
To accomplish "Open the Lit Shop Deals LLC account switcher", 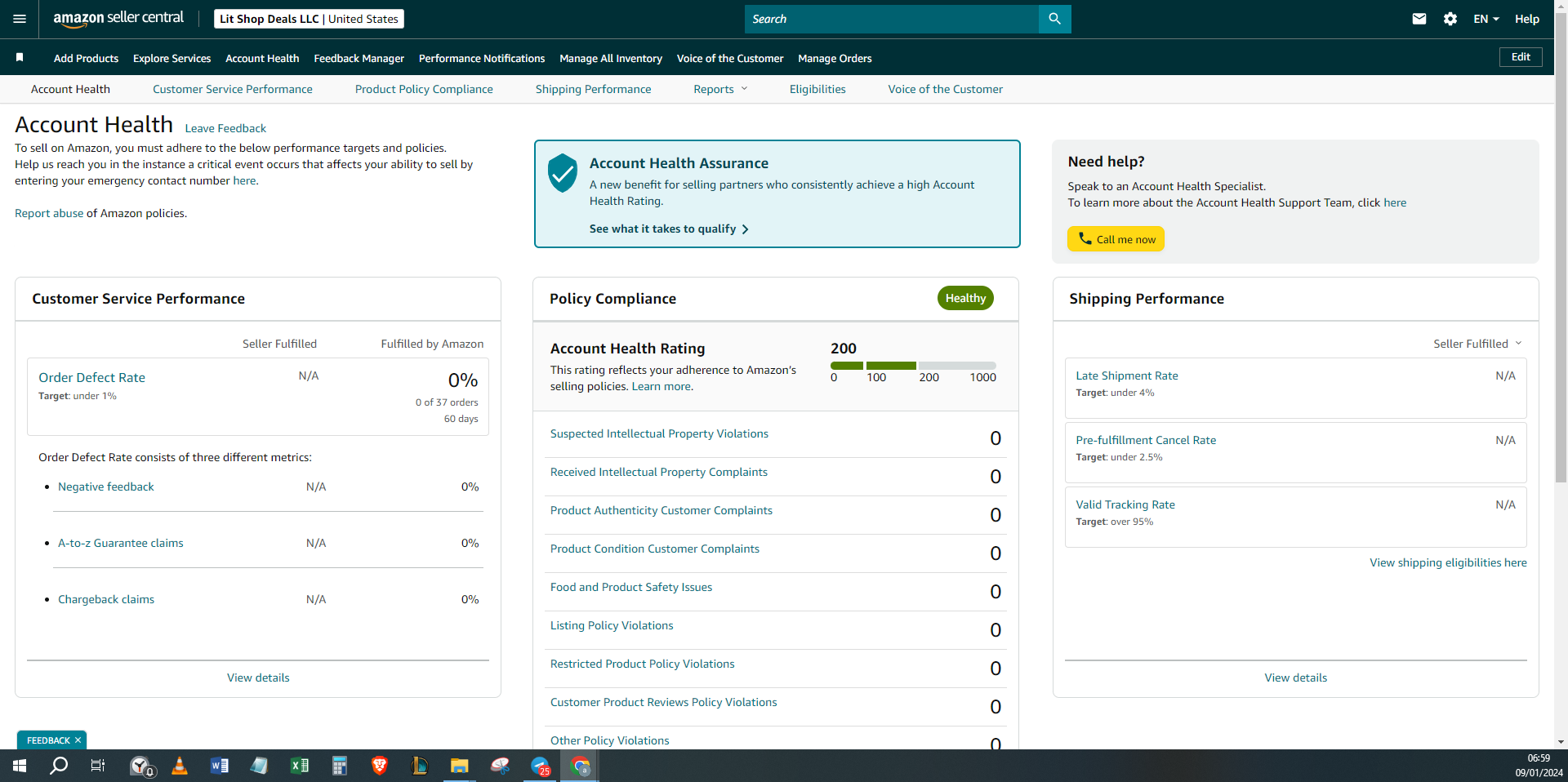I will click(x=309, y=19).
